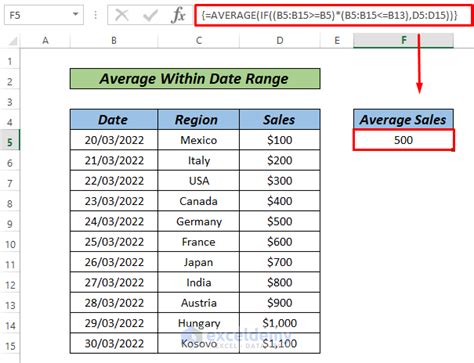The image size is (474, 363).
Task: Select column B header
Action: tap(114, 41)
